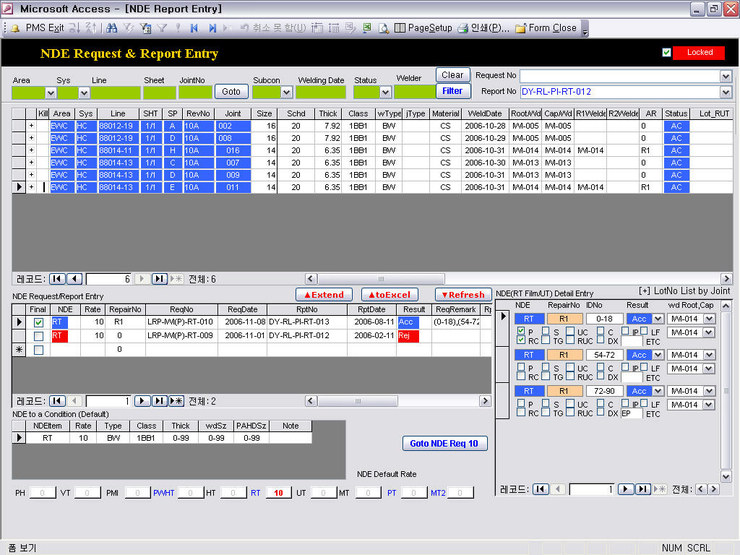Click the toolbar options arrow at toolbar end
The image size is (740, 555).
pos(585,30)
